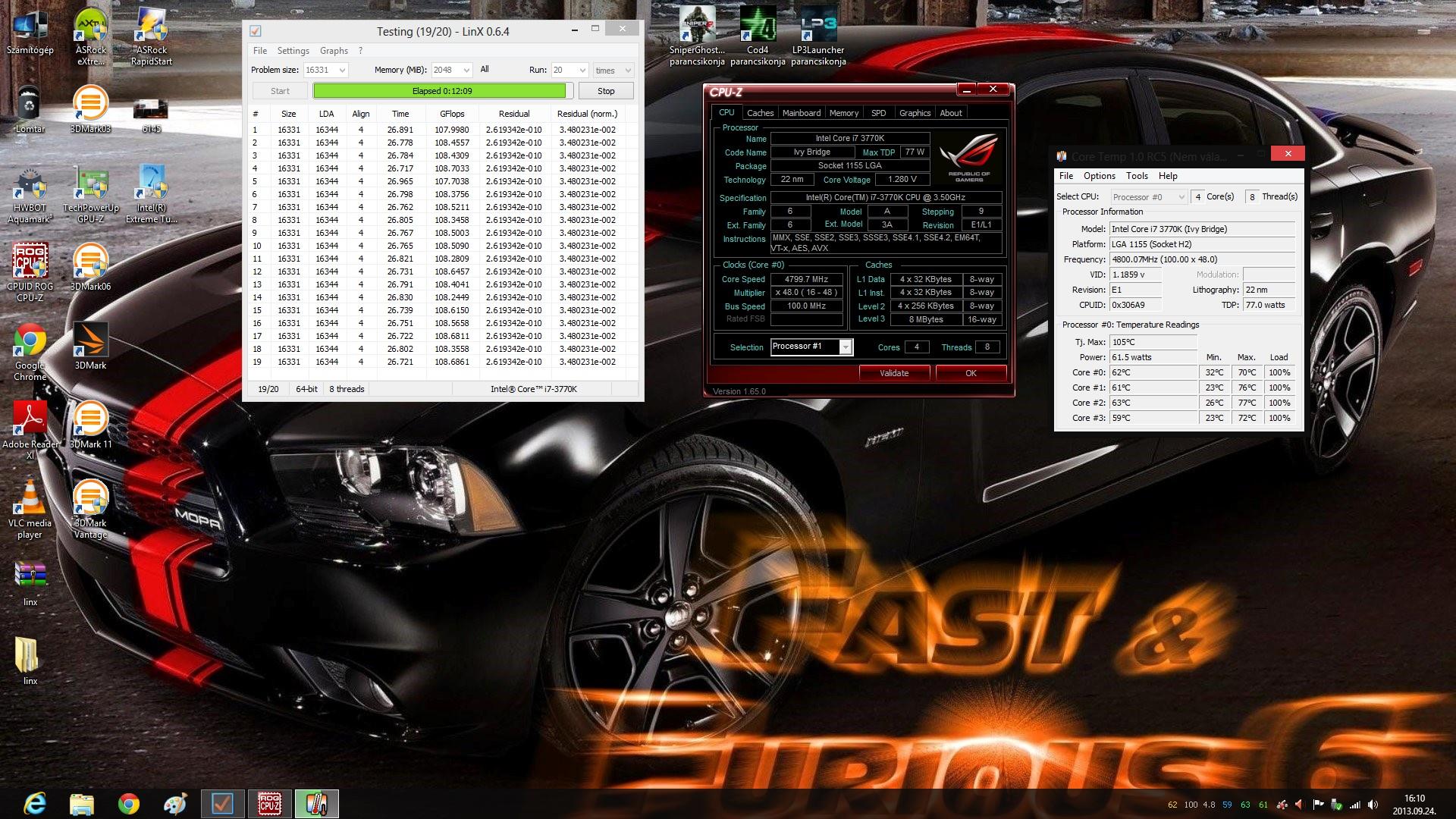Viewport: 1456px width, 819px height.
Task: Switch to CPU-Z SPD tab
Action: [878, 113]
